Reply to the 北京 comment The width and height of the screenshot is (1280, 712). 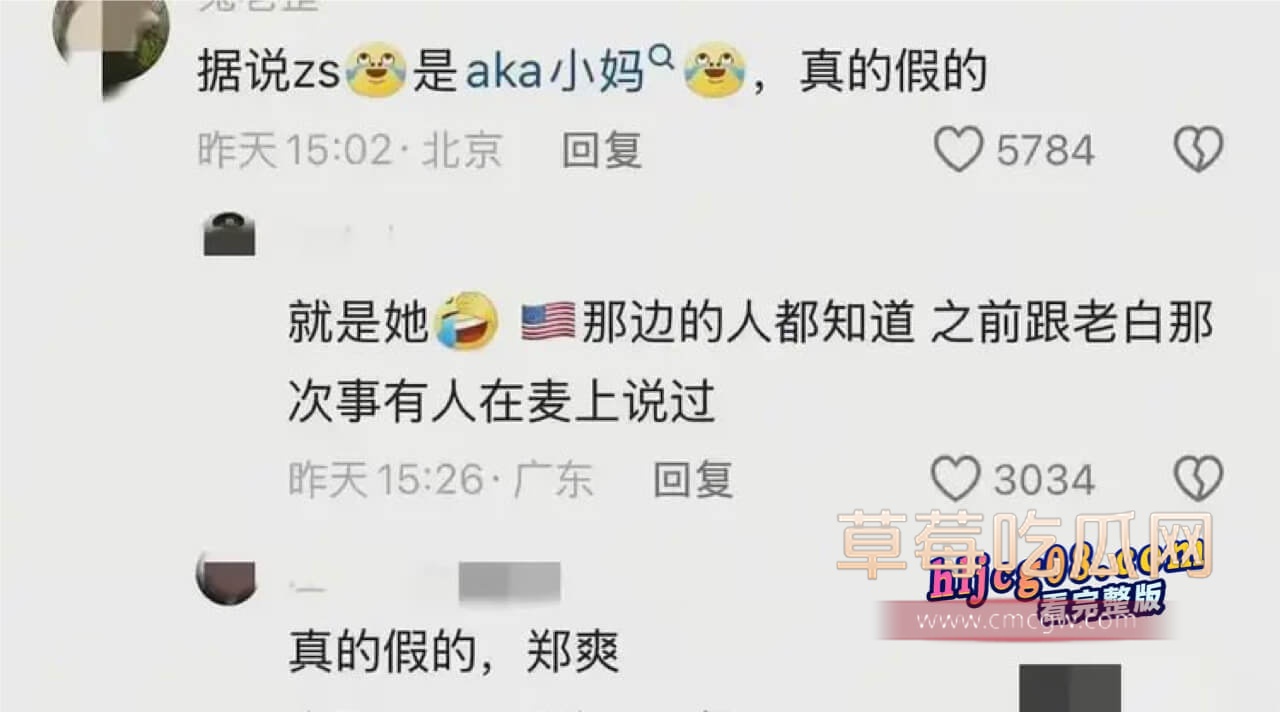[x=602, y=151]
